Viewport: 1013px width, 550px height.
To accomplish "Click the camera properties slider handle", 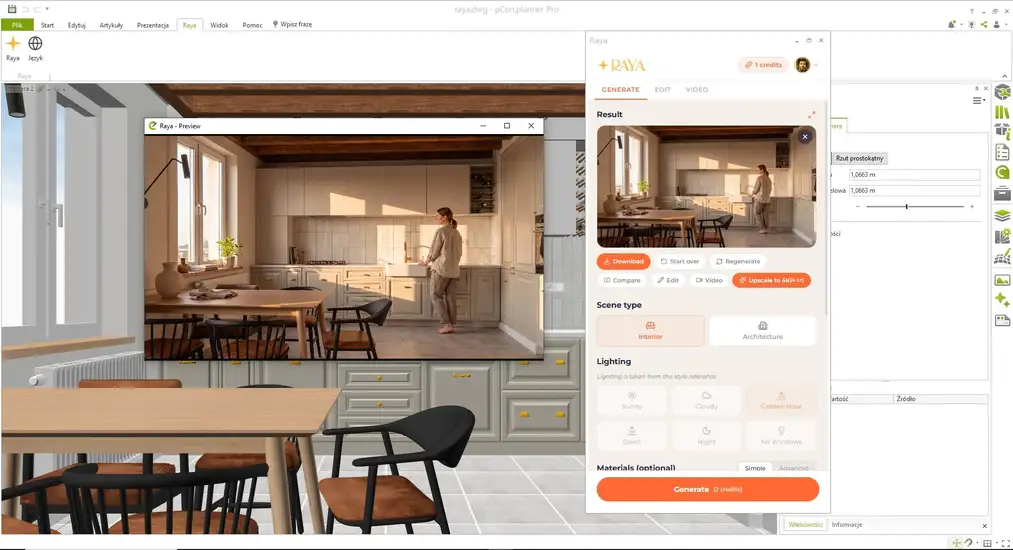I will tap(906, 206).
